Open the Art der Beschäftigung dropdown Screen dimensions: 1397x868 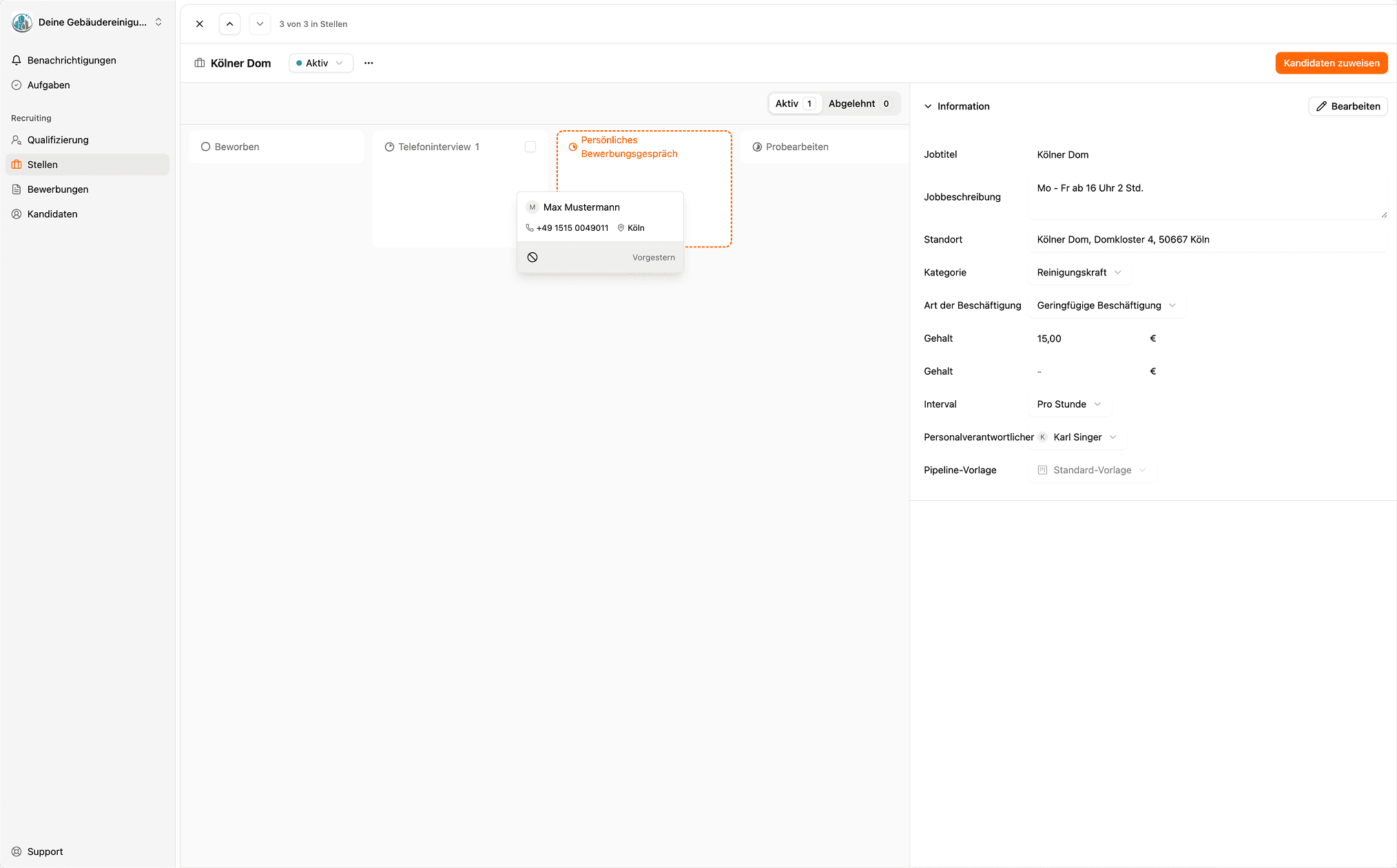pyautogui.click(x=1106, y=305)
